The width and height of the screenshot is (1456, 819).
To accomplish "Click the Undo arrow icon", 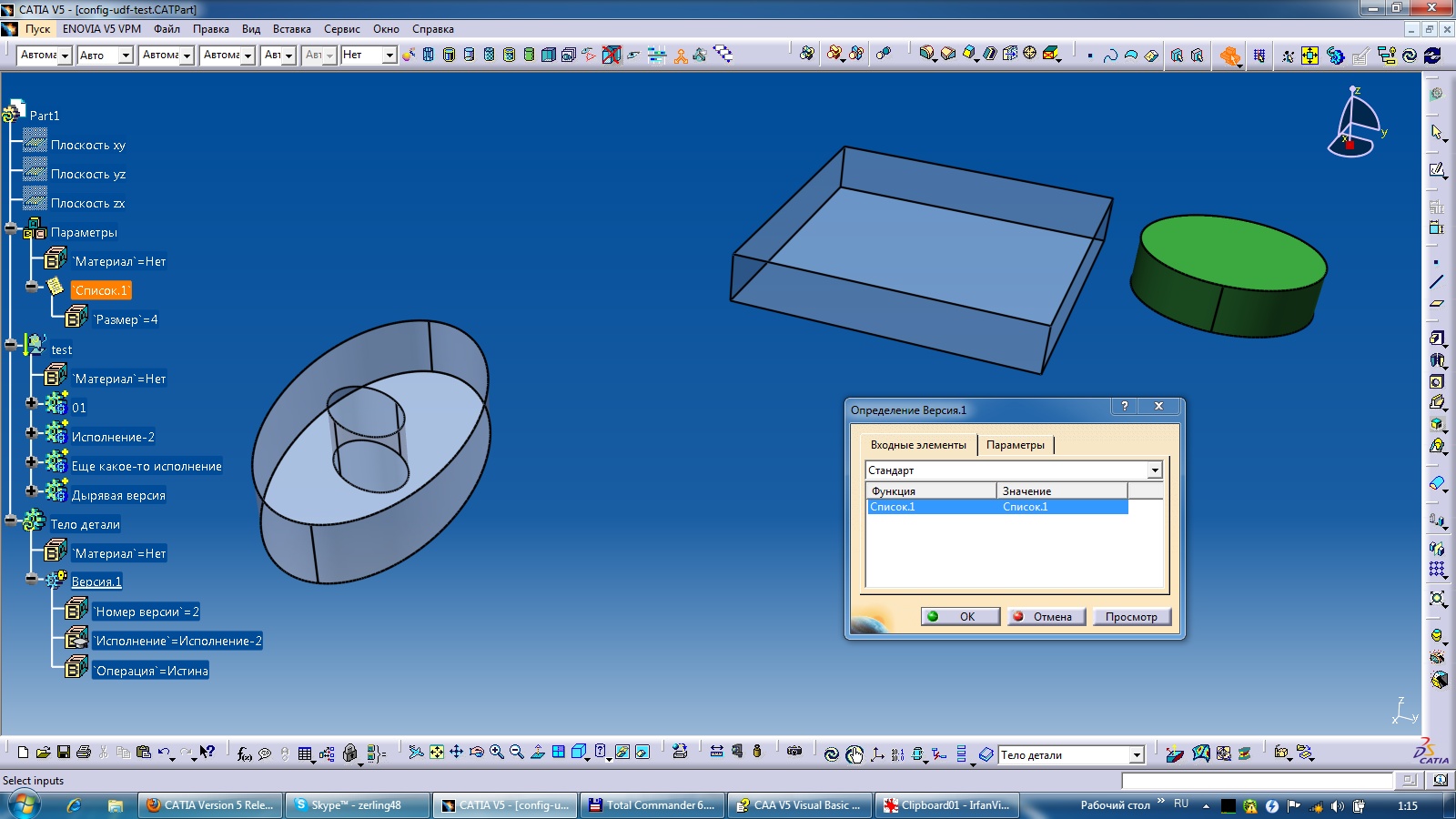I will (x=164, y=753).
